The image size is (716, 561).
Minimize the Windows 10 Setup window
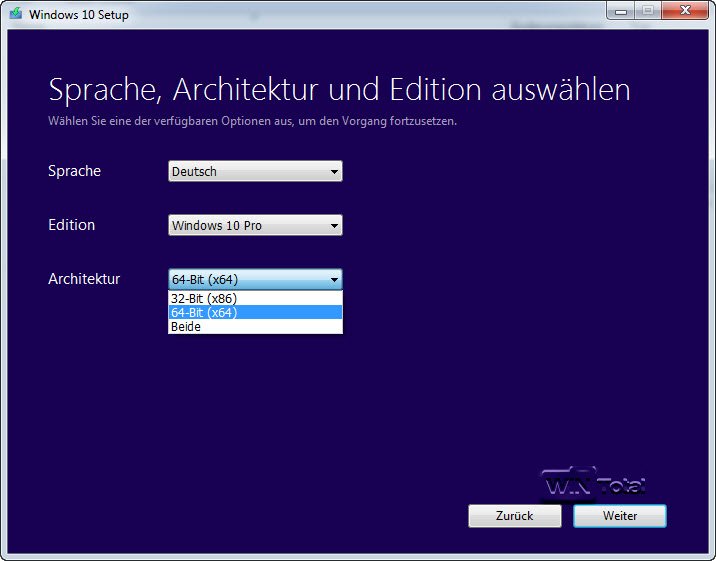click(621, 10)
